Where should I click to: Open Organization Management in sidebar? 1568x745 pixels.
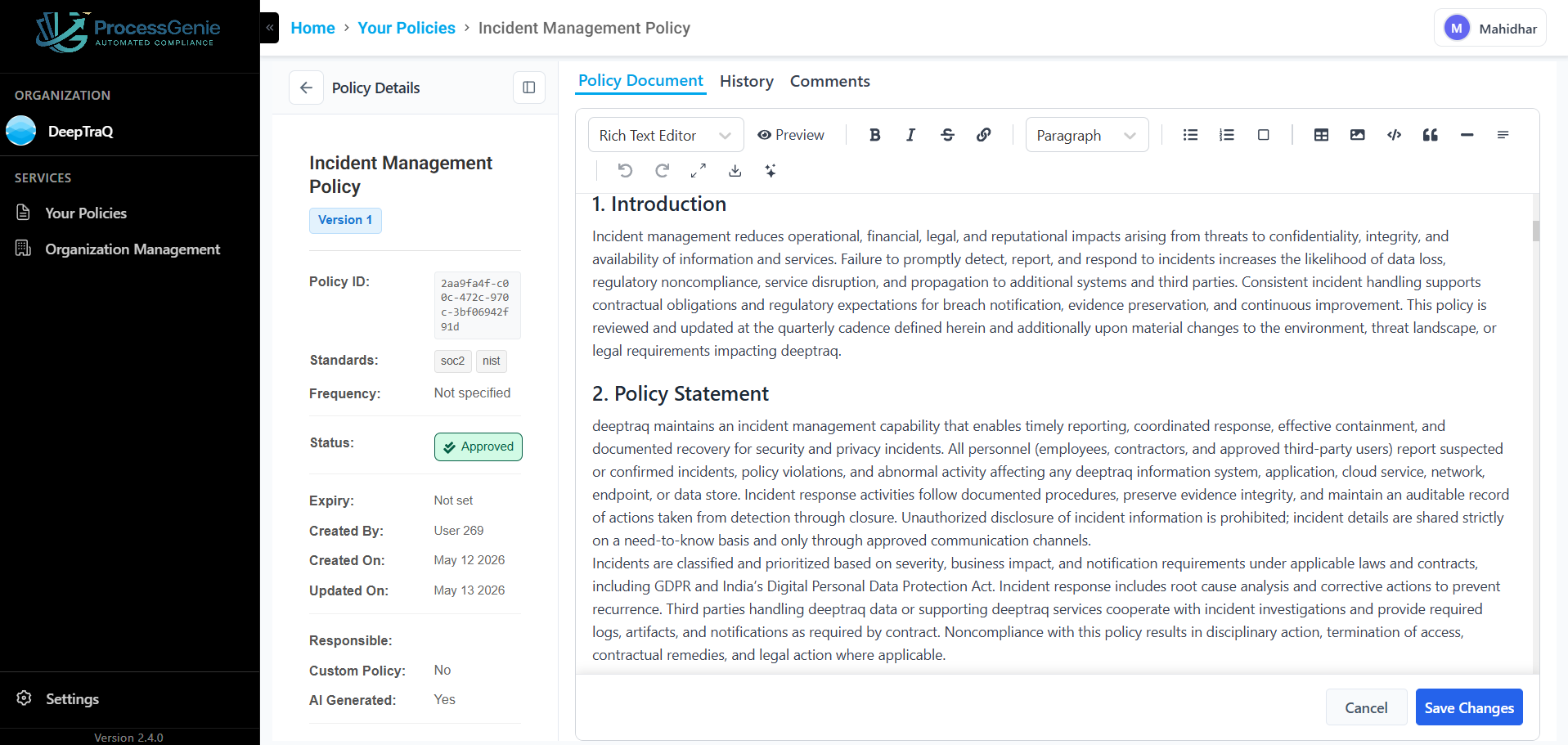pos(133,249)
